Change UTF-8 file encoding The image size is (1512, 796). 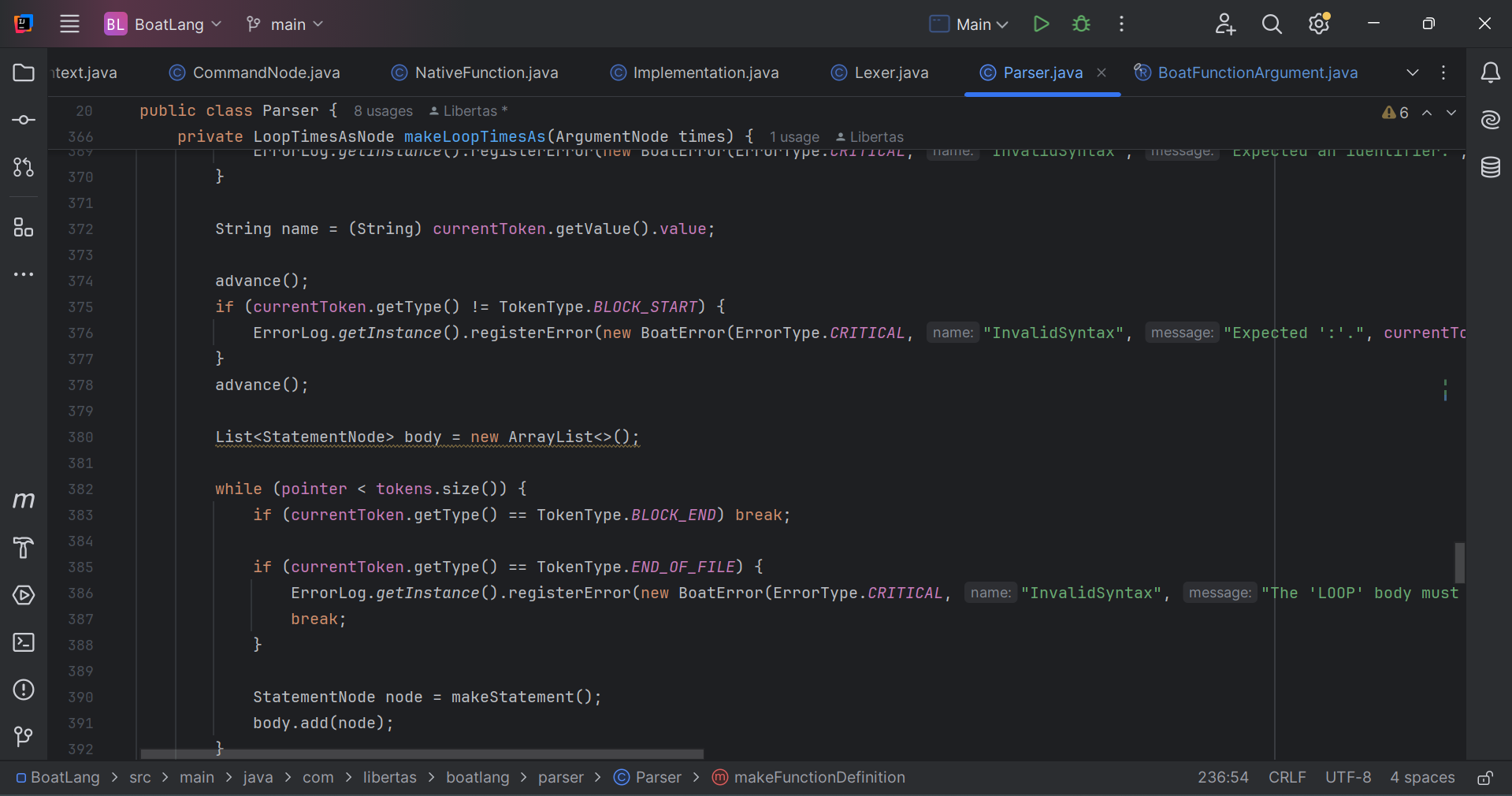pos(1348,777)
